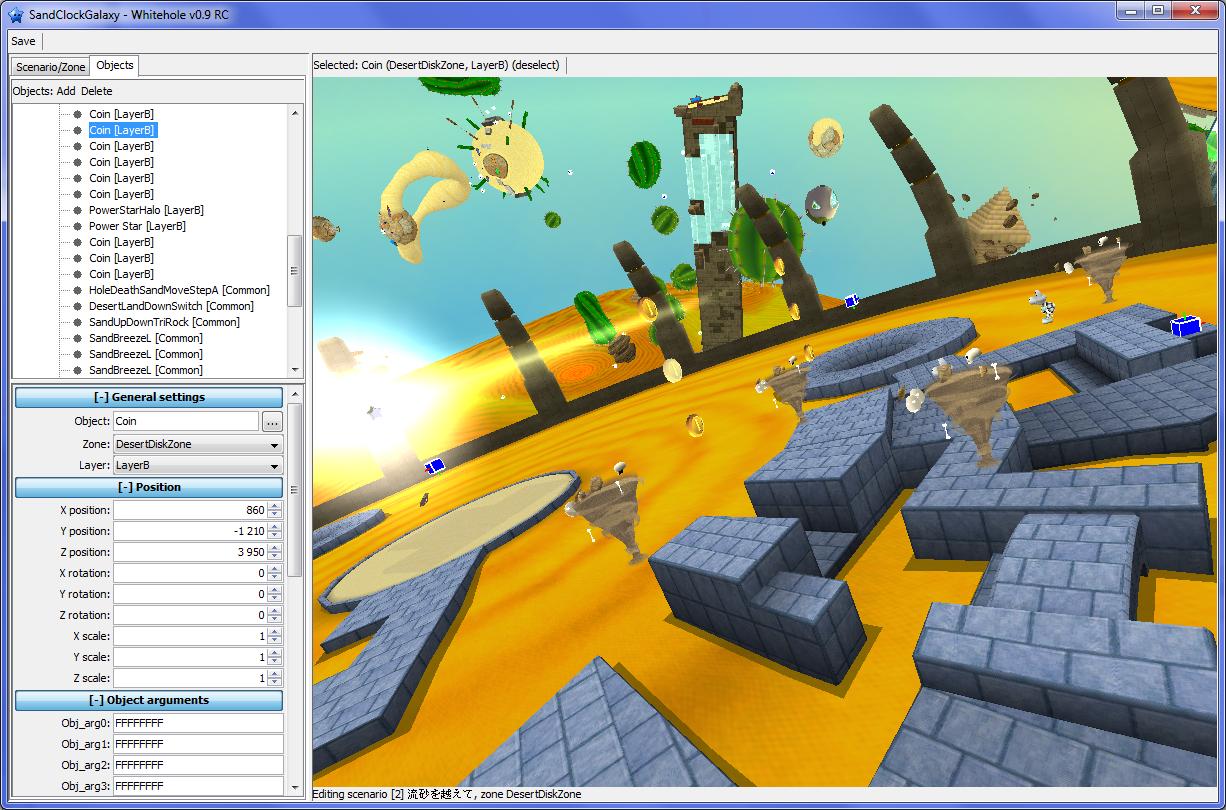
Task: Decrease Y position with down arrow
Action: click(x=275, y=536)
